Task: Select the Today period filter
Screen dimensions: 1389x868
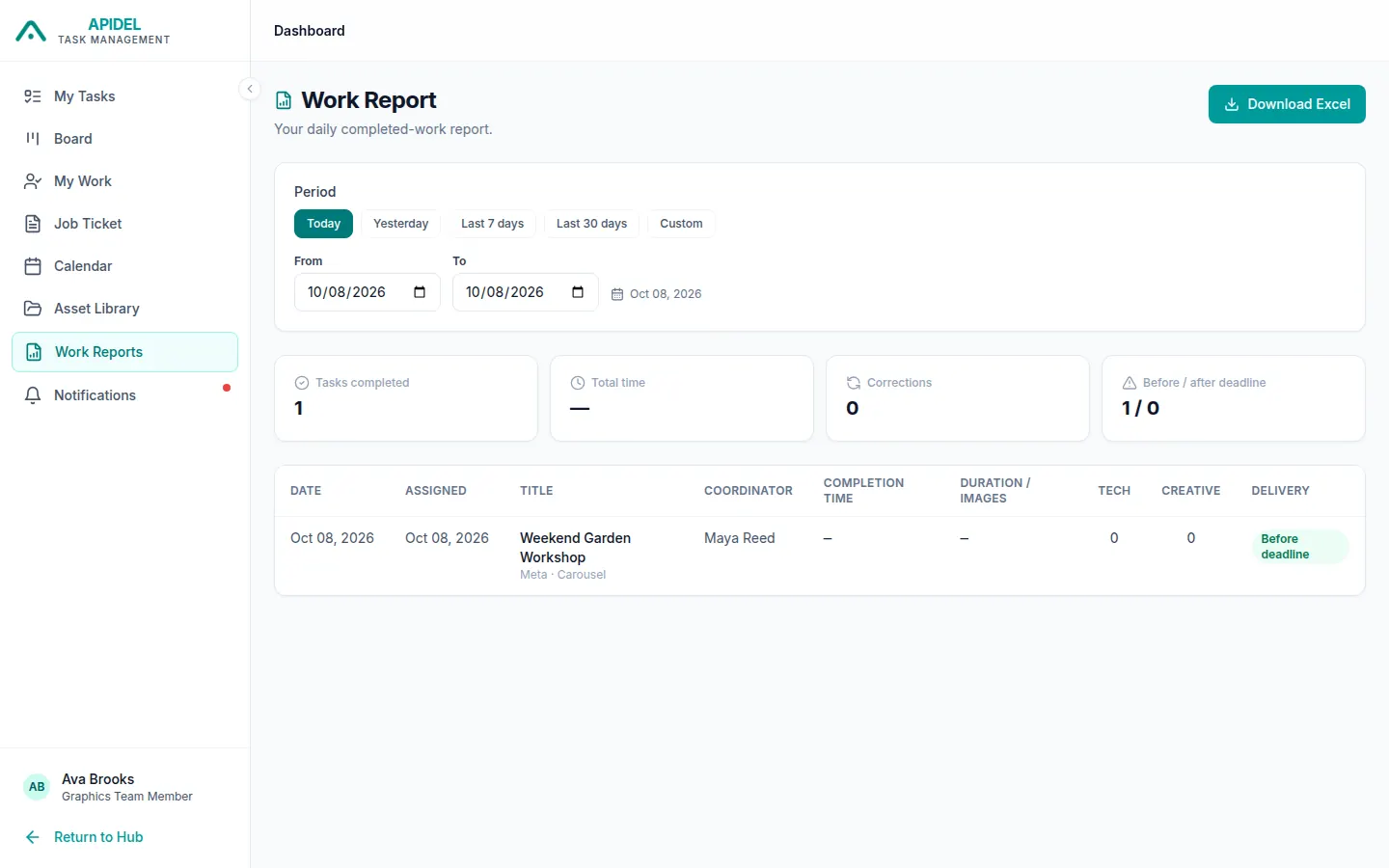Action: (x=324, y=224)
